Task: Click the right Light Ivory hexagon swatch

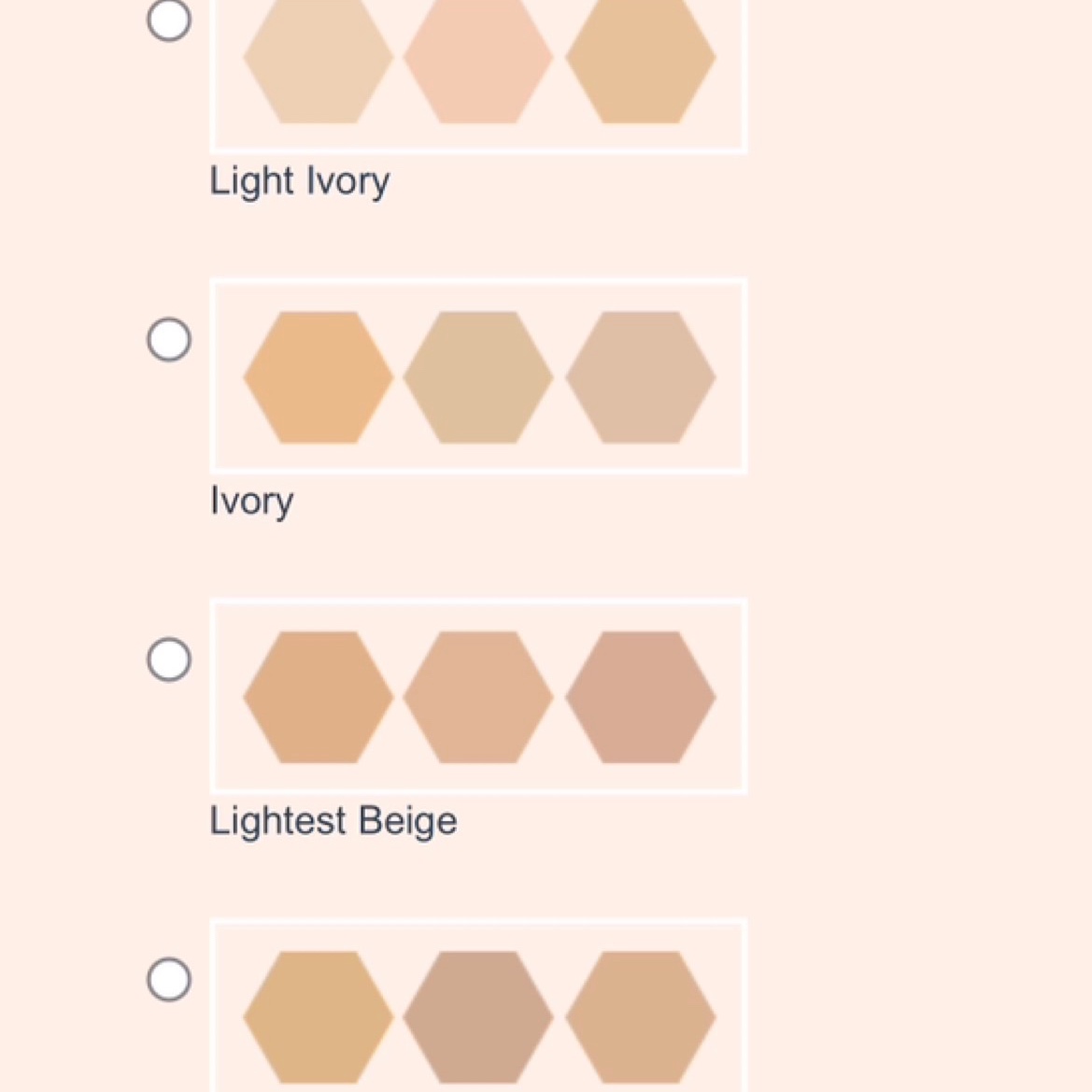Action: point(640,58)
